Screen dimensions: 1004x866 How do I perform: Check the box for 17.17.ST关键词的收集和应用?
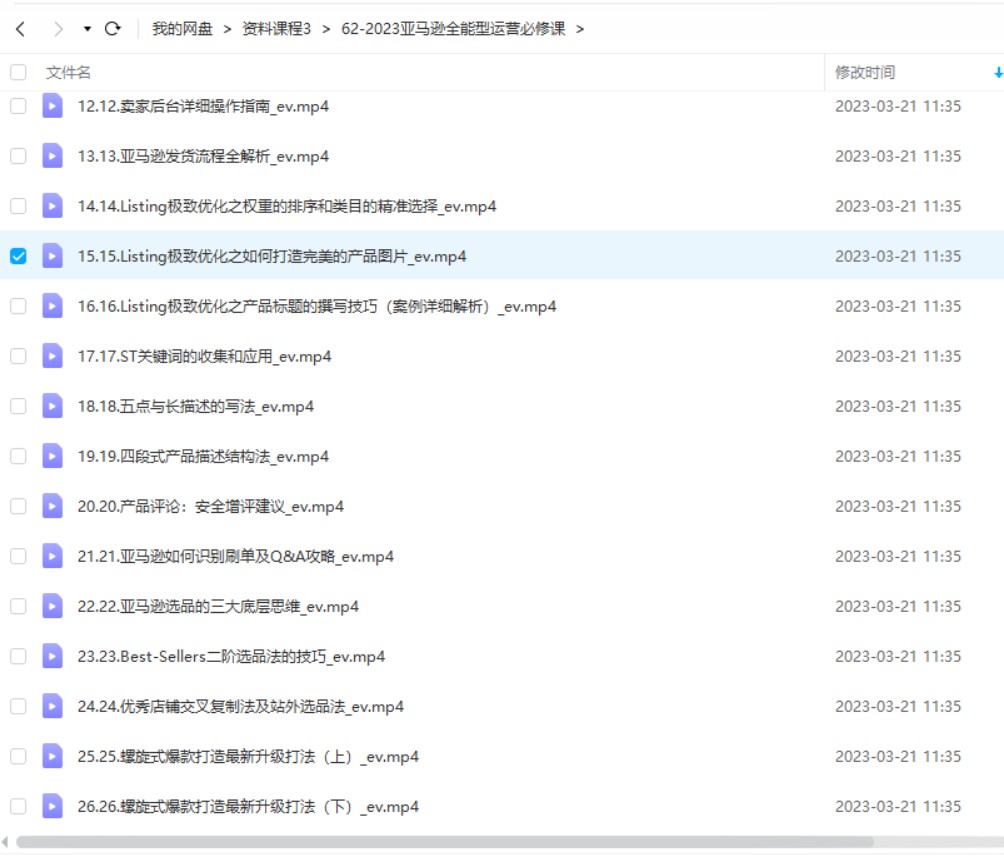tap(19, 356)
